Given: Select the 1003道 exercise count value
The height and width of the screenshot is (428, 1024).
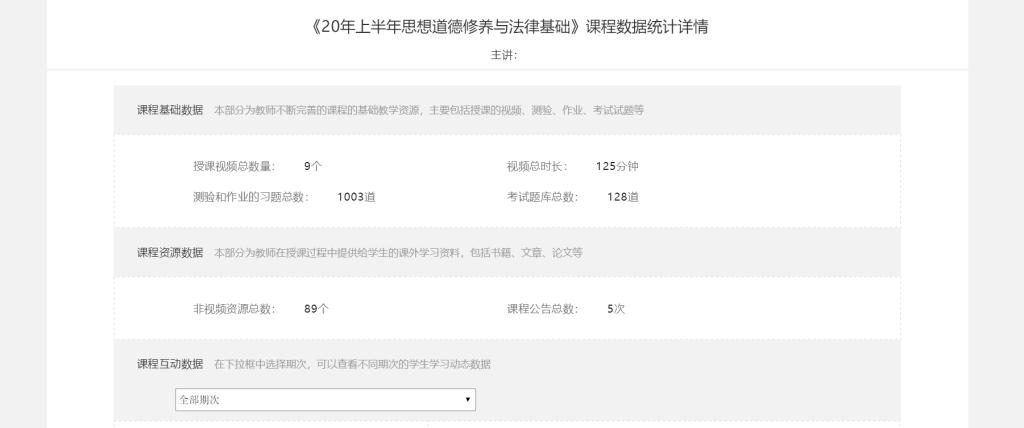Looking at the screenshot, I should (356, 197).
